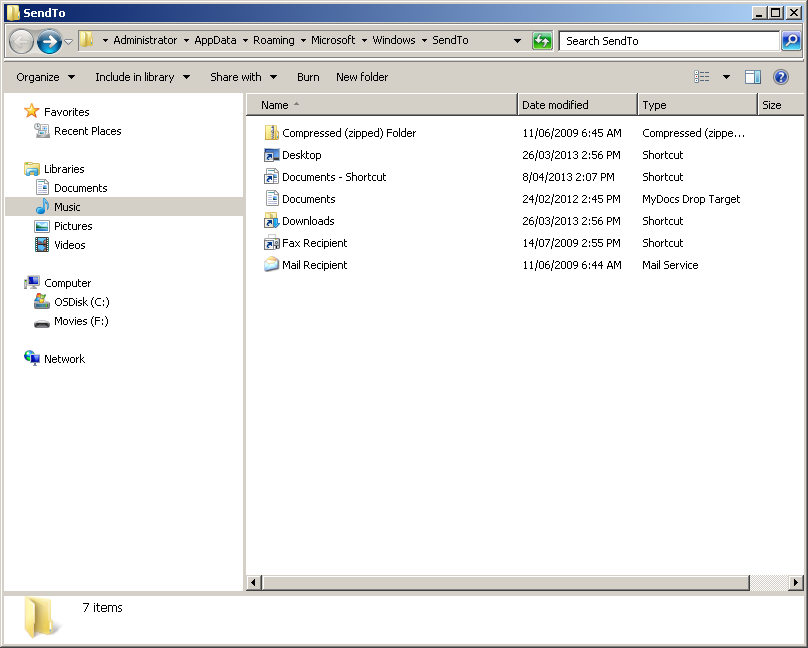
Task: Sort by the Type column header
Action: (697, 105)
